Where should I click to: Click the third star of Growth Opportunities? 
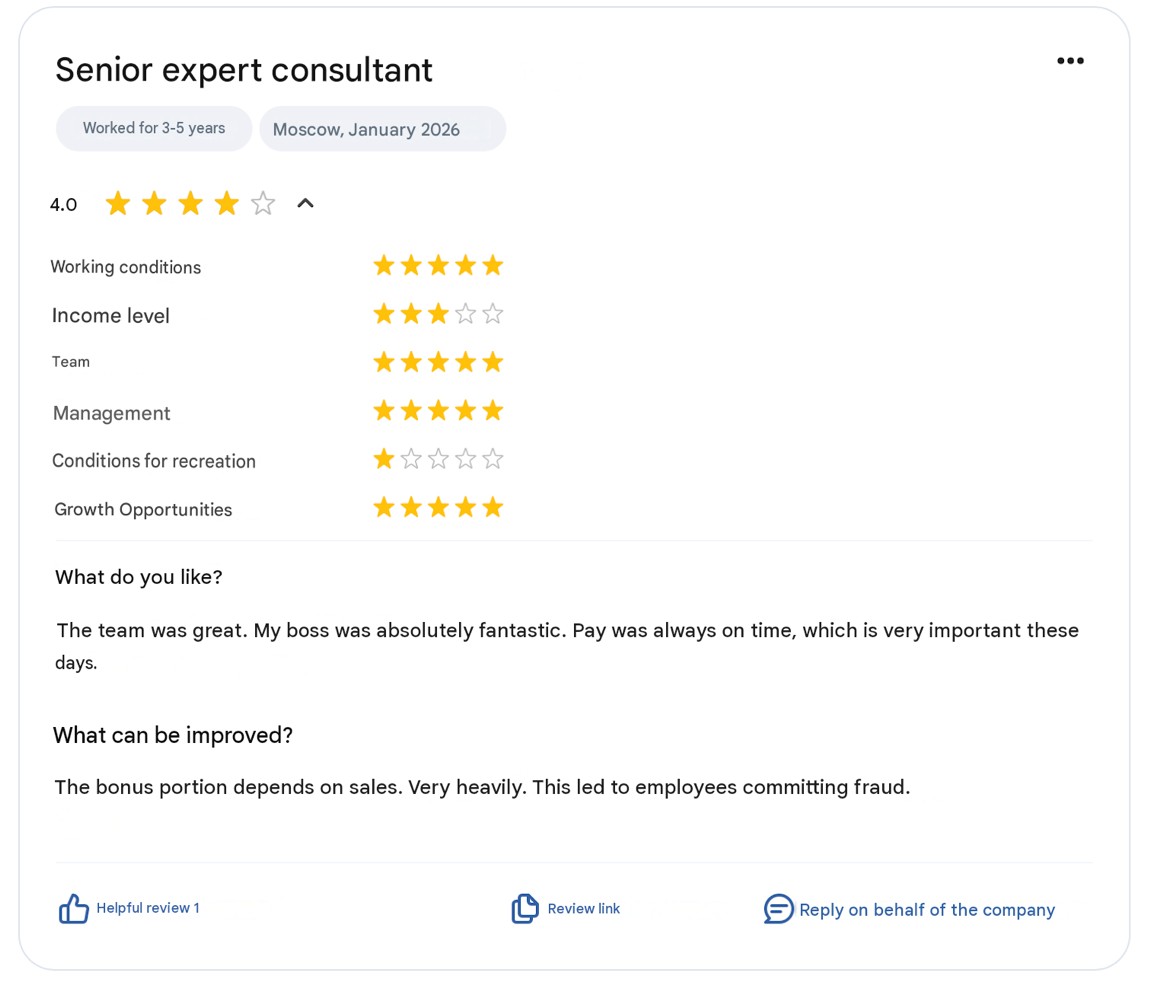tap(438, 508)
